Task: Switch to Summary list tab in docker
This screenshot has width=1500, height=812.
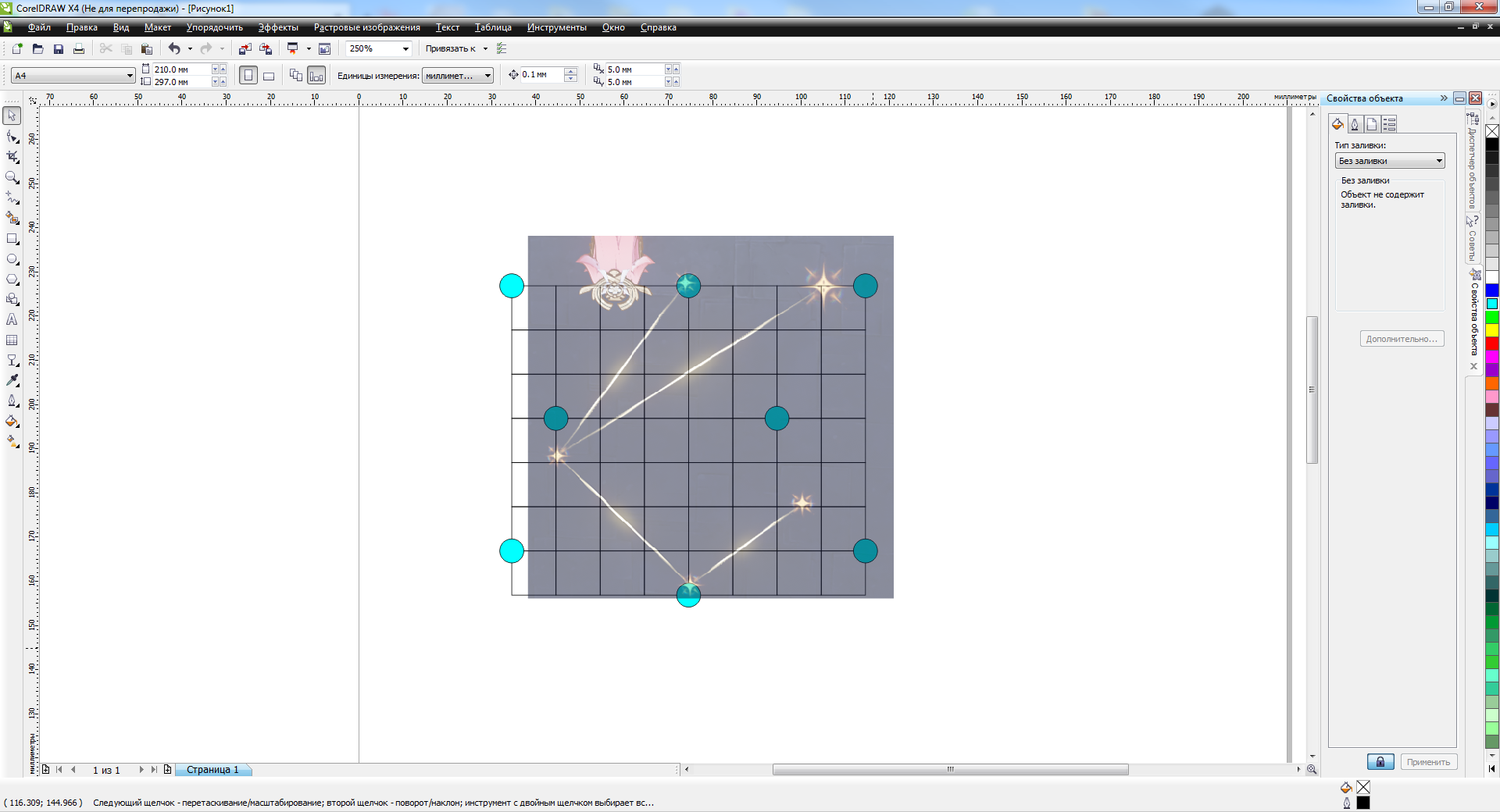Action: coord(1389,124)
